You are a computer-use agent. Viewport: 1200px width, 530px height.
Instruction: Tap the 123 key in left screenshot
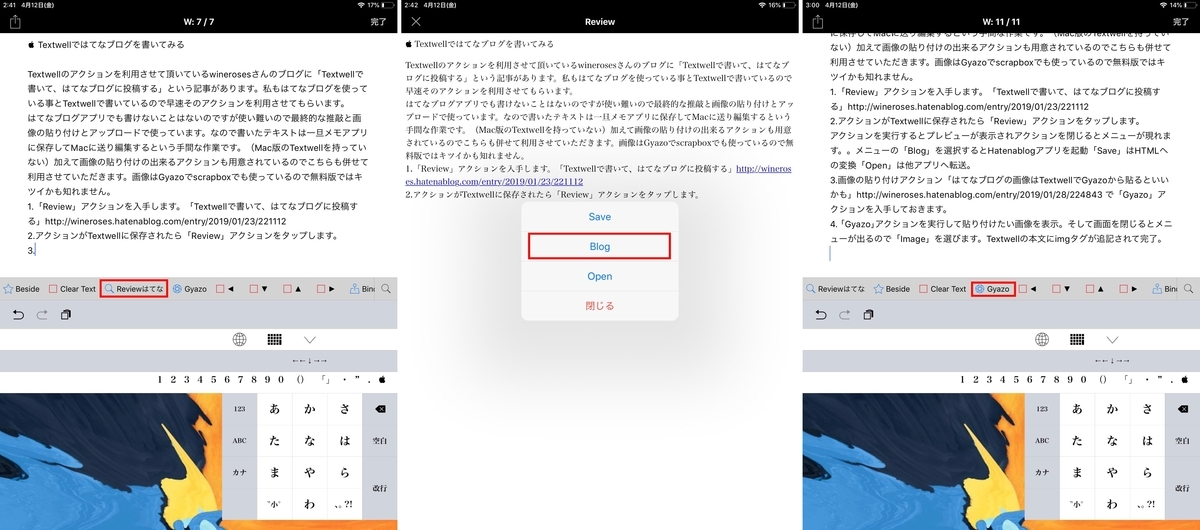[x=239, y=409]
